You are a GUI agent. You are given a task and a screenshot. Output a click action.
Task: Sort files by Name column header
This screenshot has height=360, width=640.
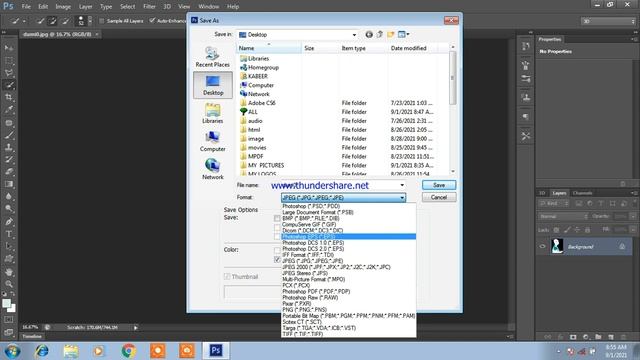[269, 48]
